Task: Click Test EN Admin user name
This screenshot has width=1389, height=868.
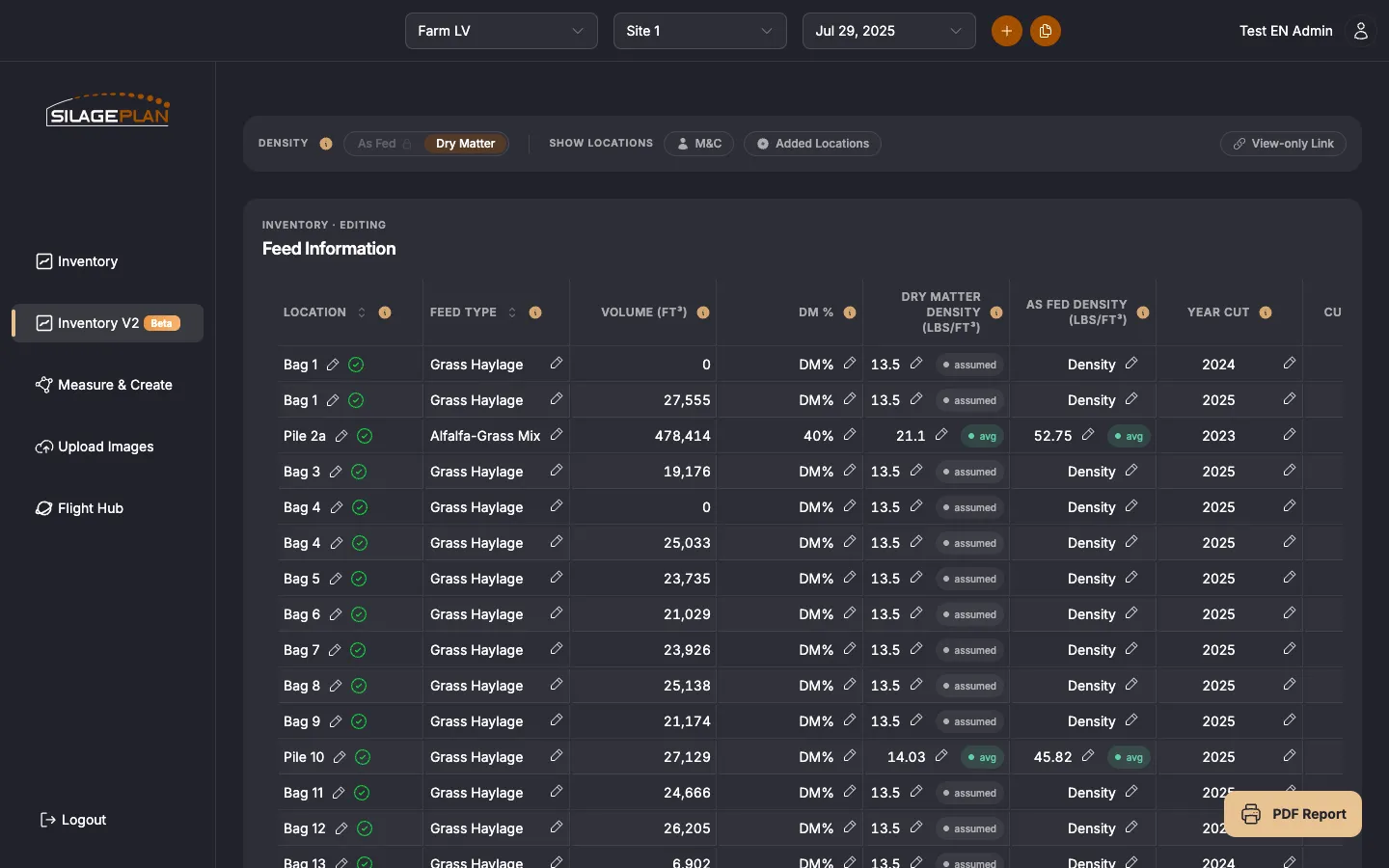Action: click(x=1286, y=31)
